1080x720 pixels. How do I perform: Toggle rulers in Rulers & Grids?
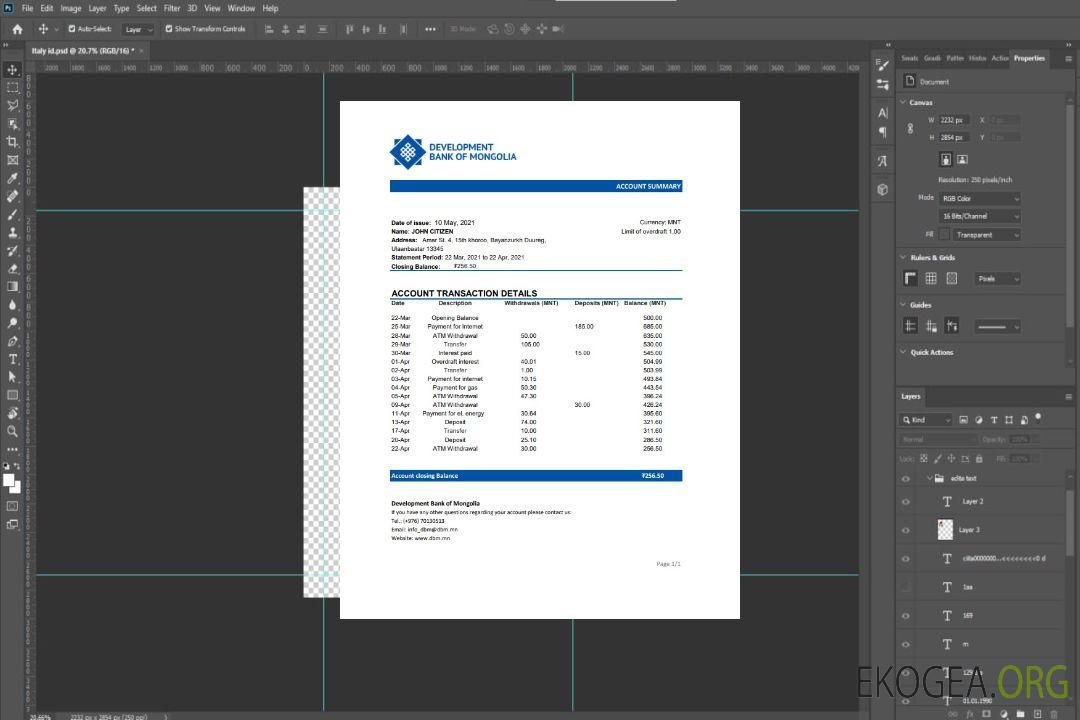(910, 278)
